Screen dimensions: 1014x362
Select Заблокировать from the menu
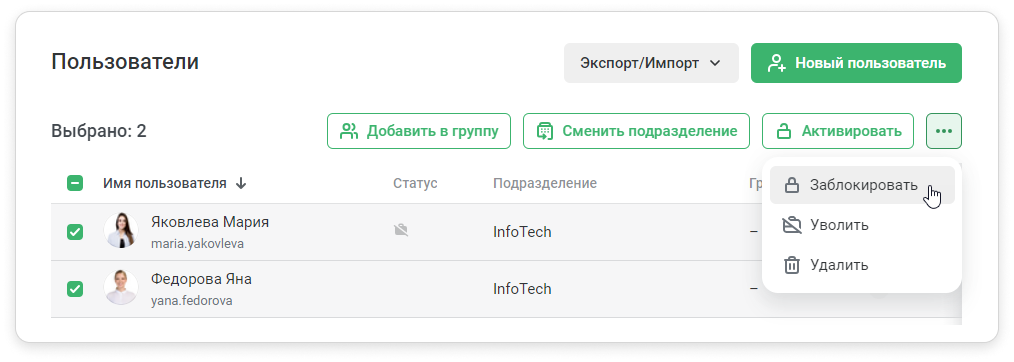pyautogui.click(x=862, y=186)
